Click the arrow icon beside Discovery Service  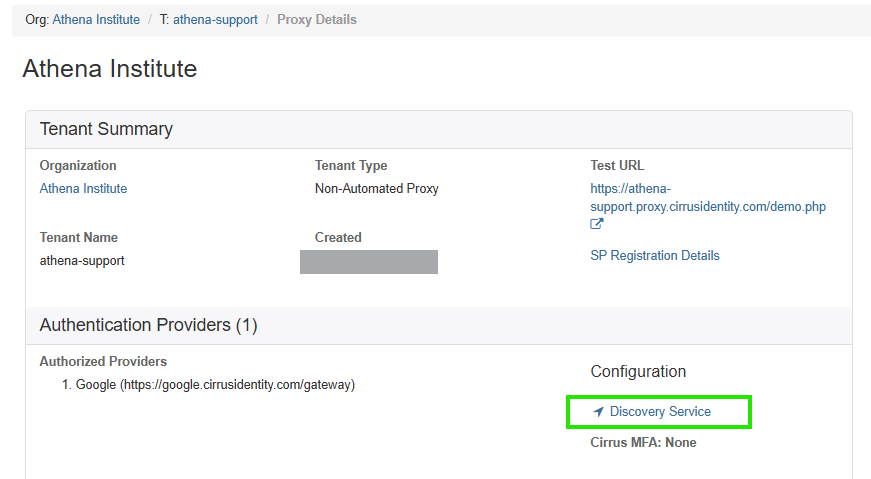(x=598, y=412)
